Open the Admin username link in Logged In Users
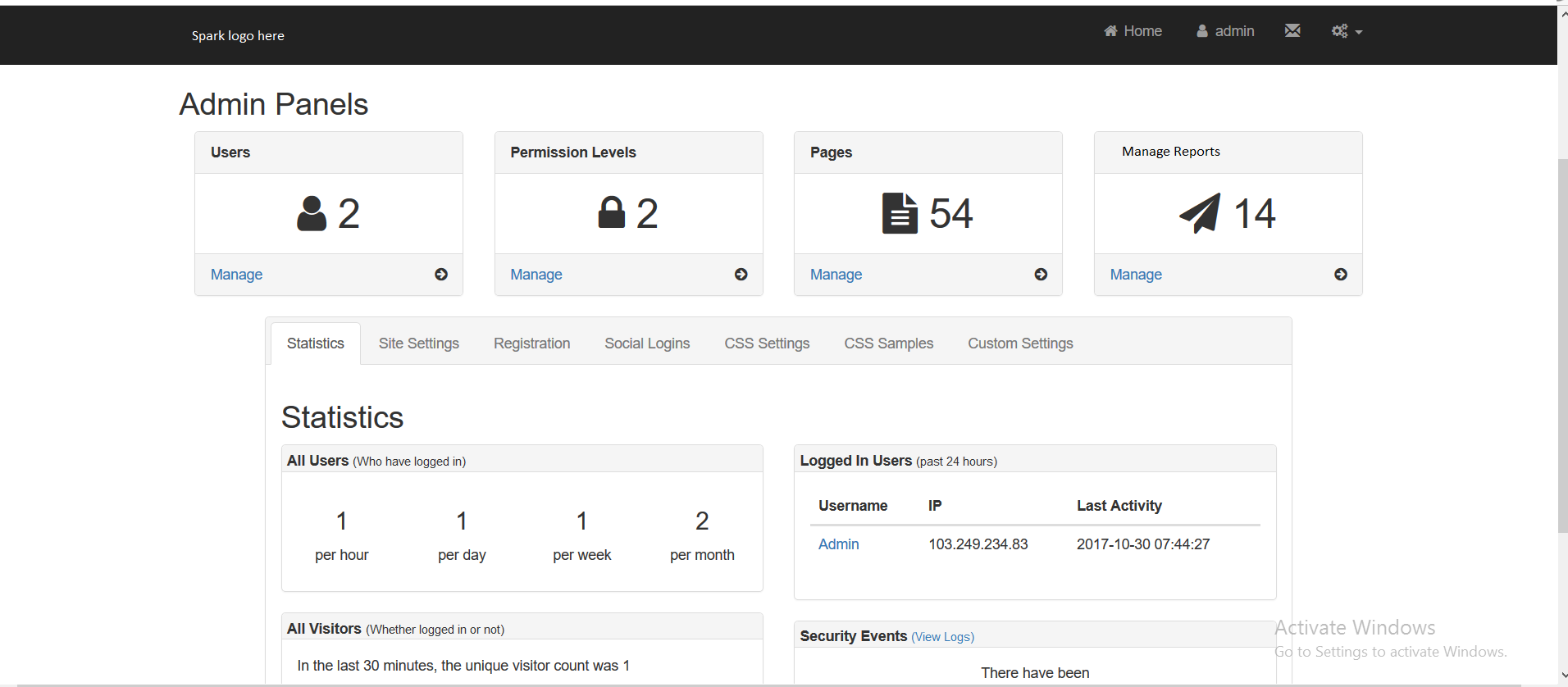Screen dimensions: 1568x687 pyautogui.click(x=838, y=544)
